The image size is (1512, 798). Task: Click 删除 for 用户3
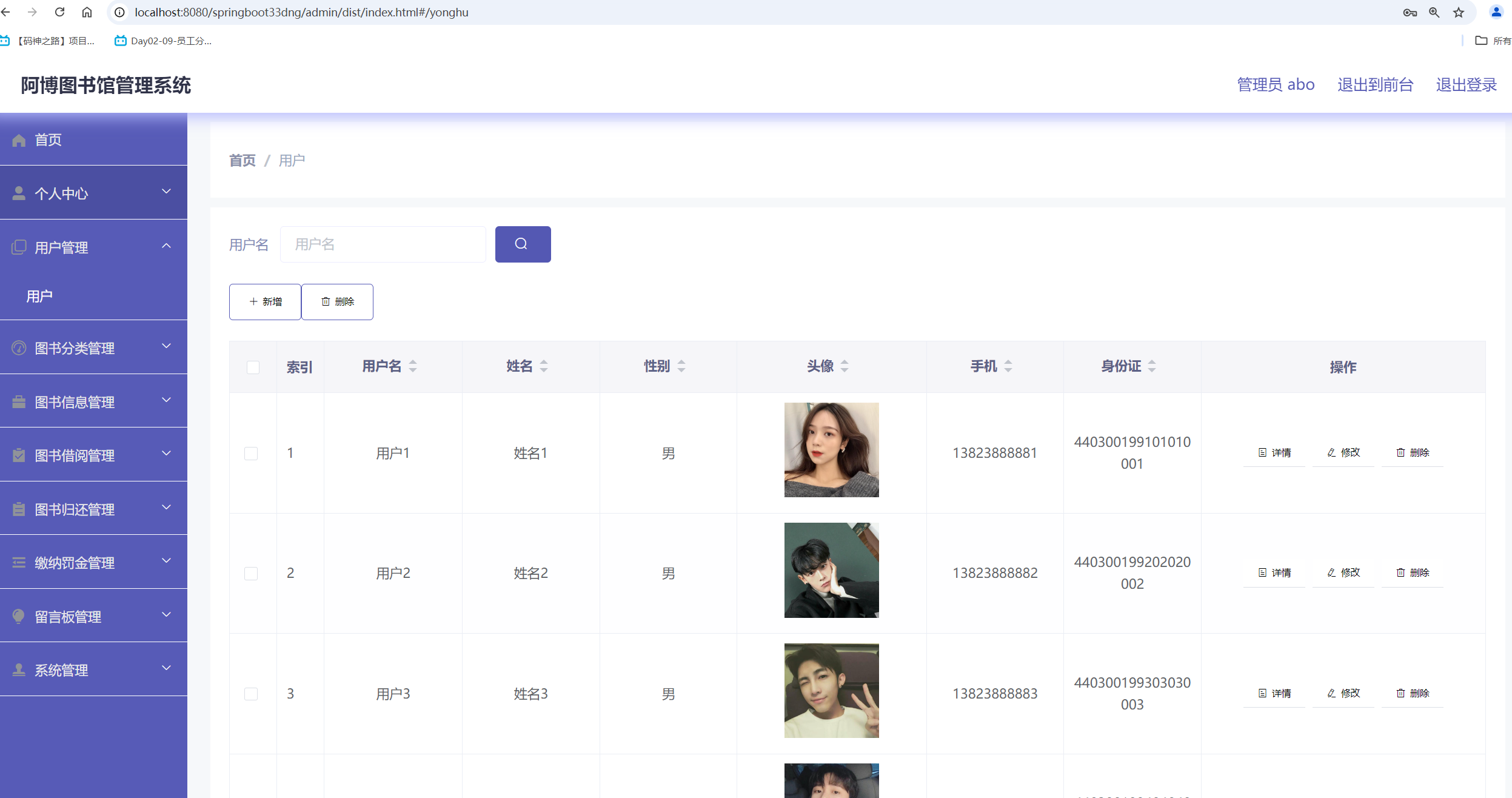[x=1413, y=693]
